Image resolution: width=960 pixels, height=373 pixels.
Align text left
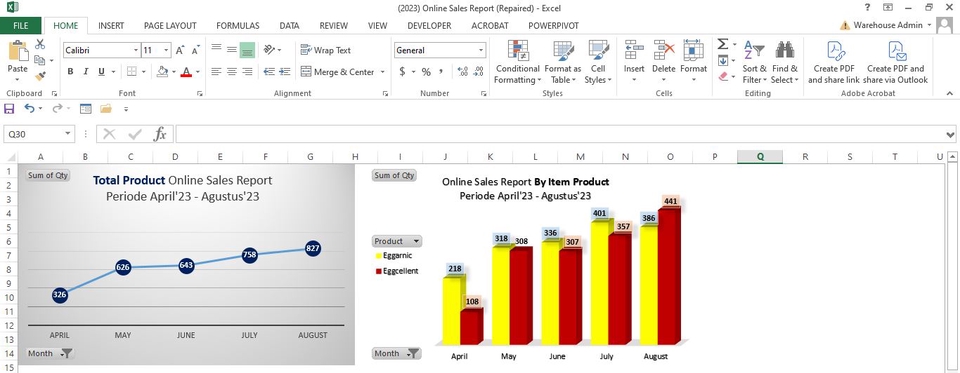click(x=216, y=72)
